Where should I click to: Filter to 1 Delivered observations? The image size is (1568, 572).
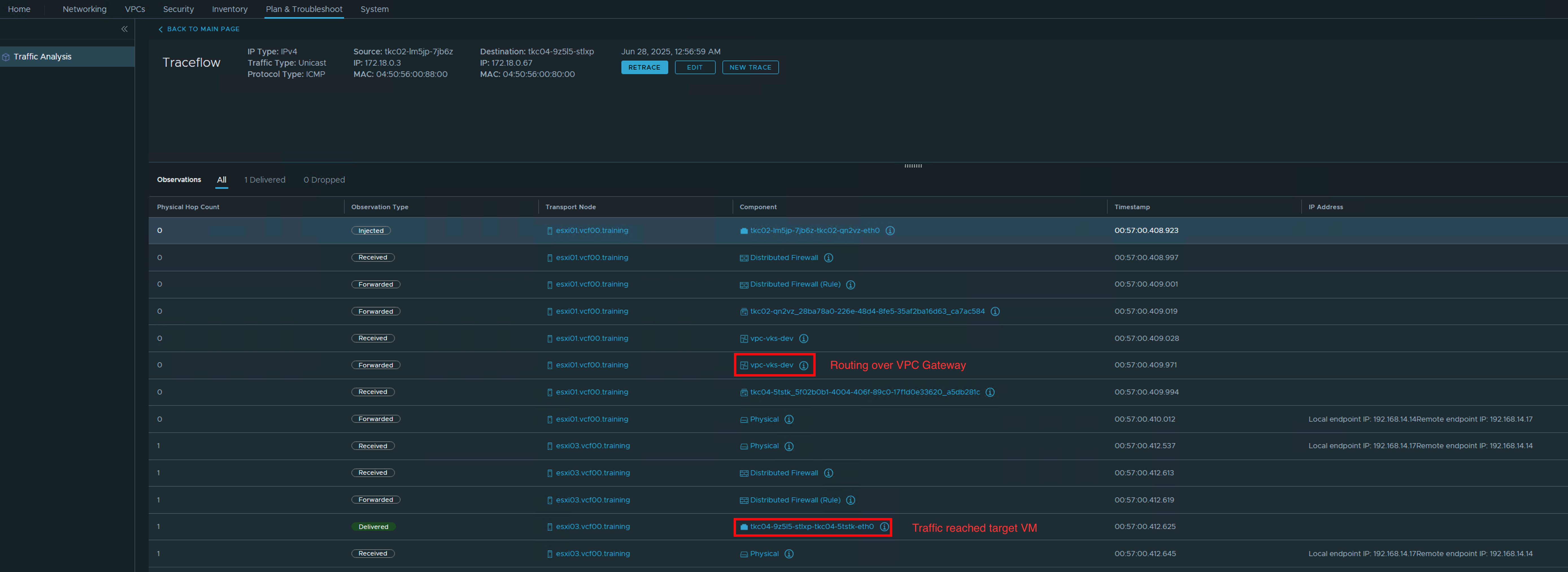pyautogui.click(x=265, y=180)
